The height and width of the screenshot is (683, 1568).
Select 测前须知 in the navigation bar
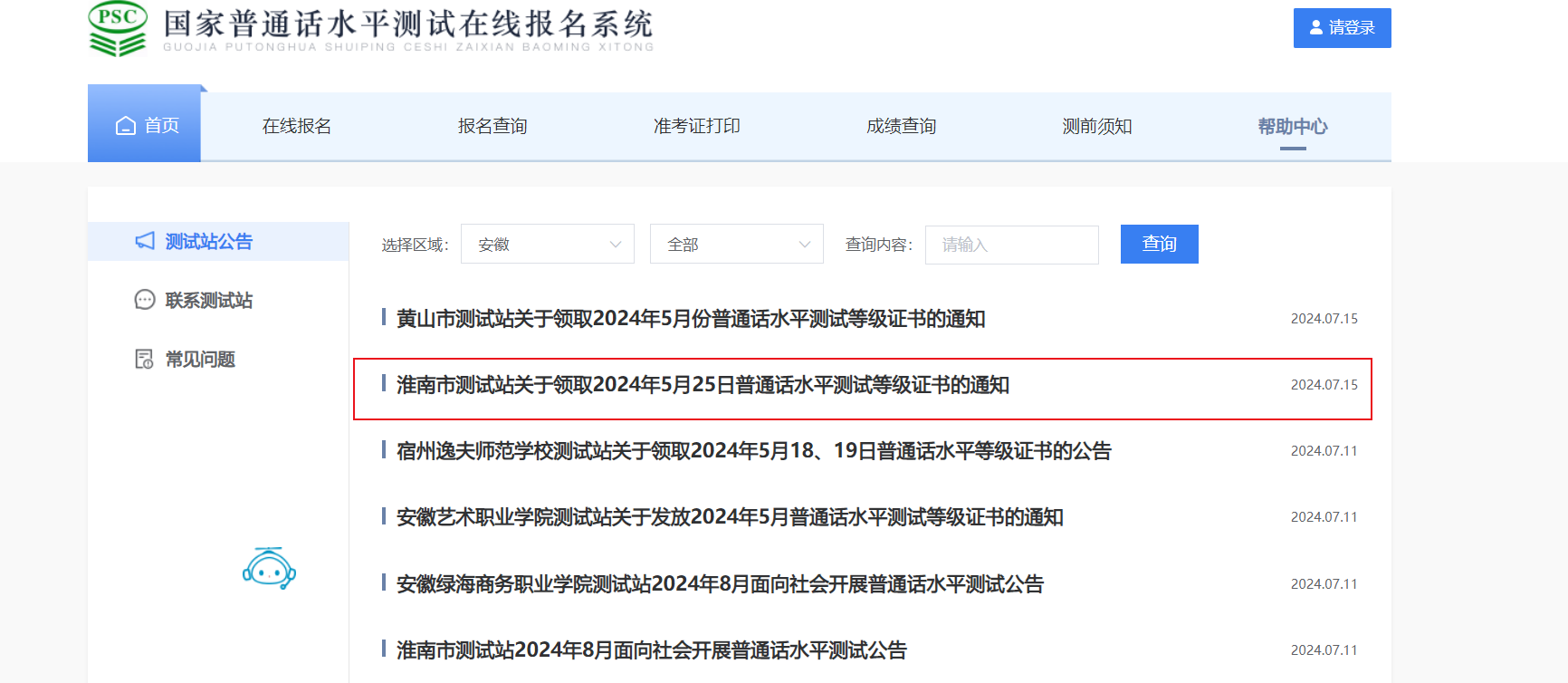coord(1096,127)
